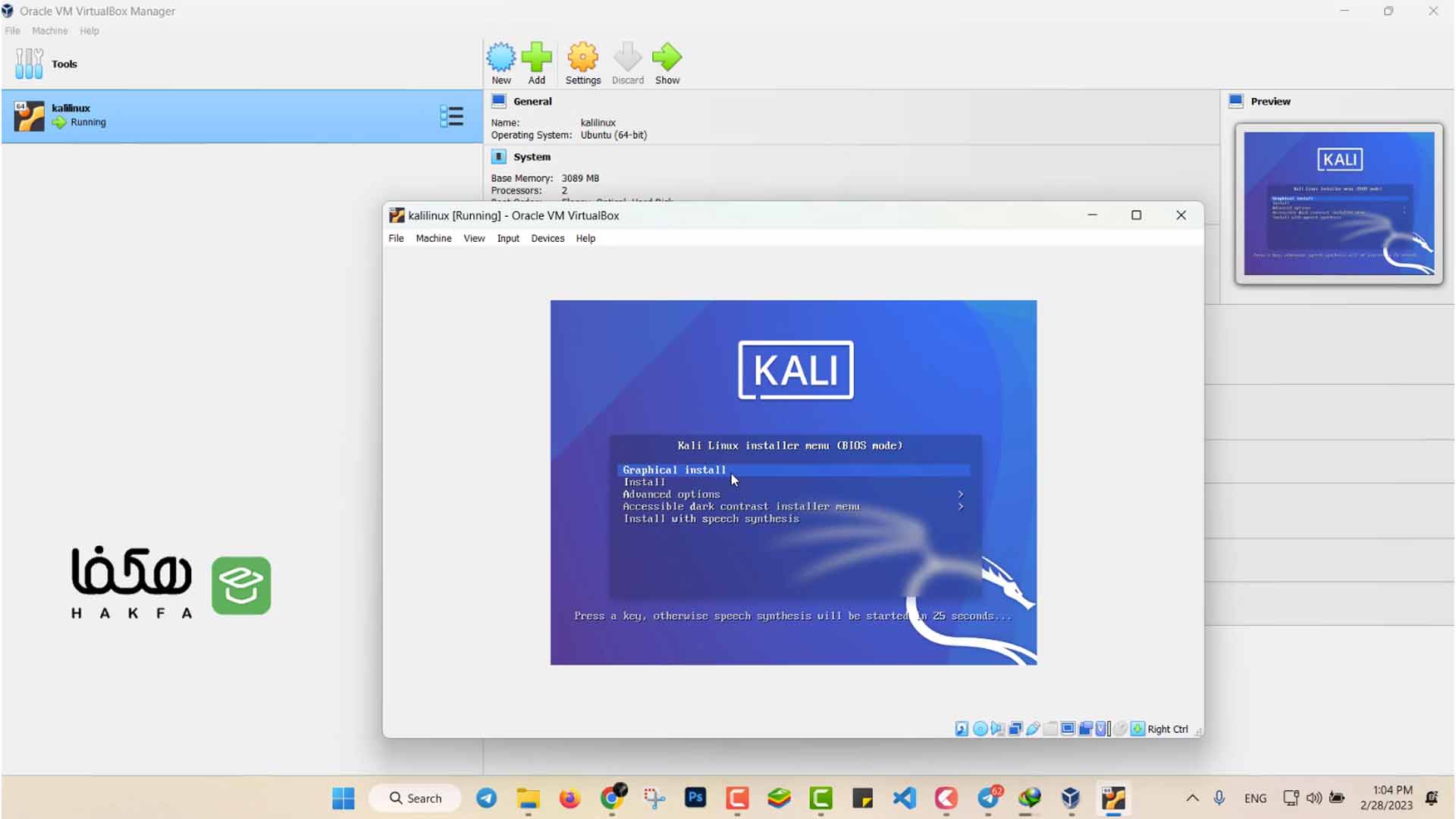Click ENG language indicator in tray
Screen dimensions: 1456x819
(1255, 798)
